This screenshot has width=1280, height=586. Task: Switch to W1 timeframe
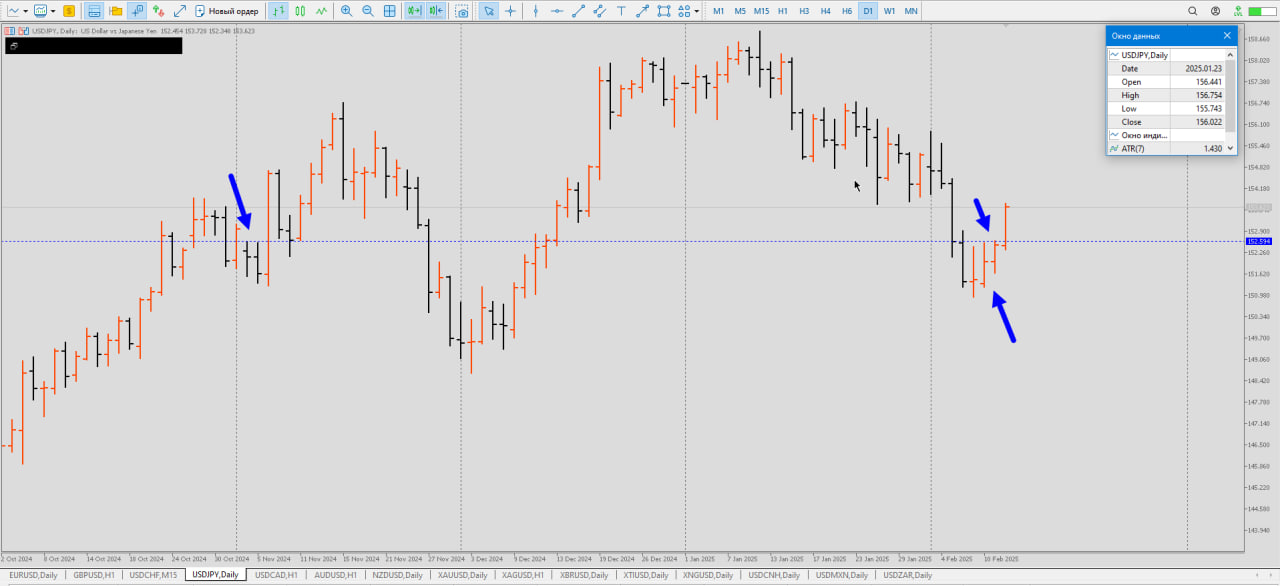click(889, 11)
